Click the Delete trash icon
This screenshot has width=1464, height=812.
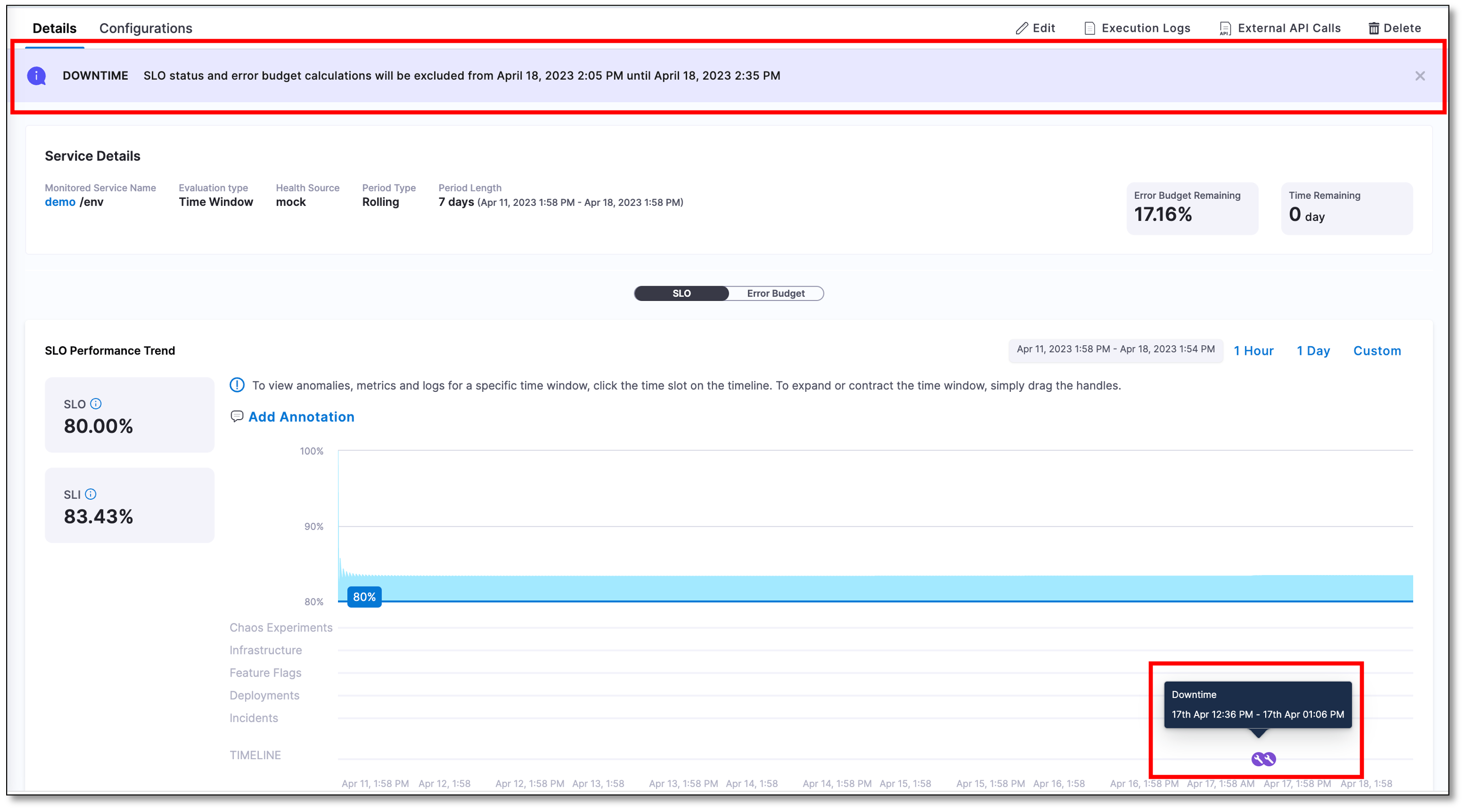click(1373, 28)
